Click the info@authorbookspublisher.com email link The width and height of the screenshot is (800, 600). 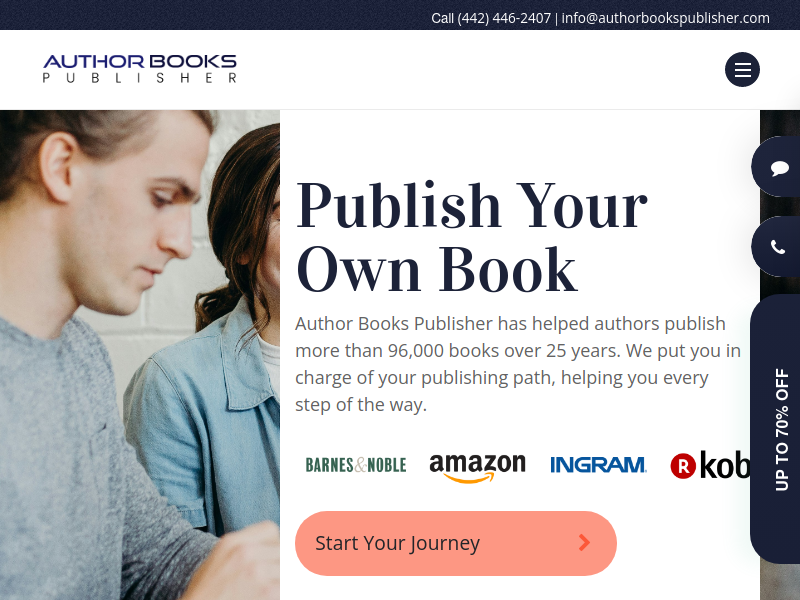tap(665, 18)
